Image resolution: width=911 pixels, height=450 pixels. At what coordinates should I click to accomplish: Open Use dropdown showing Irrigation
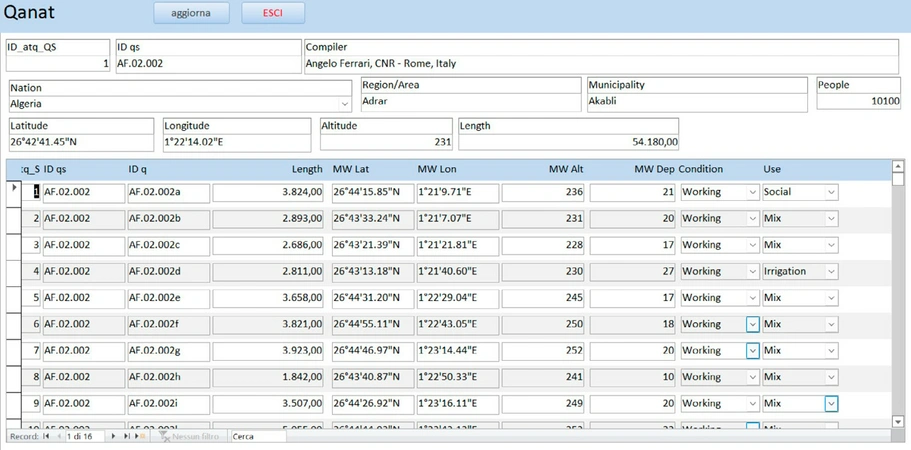point(831,271)
